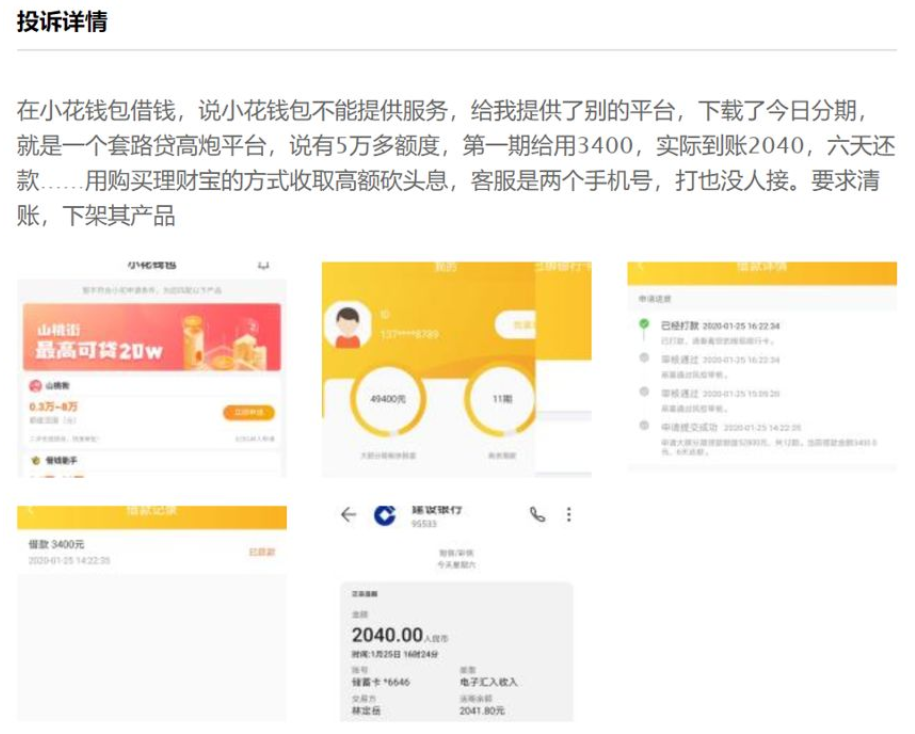Click the 已经打款 2020-01-25 status line
This screenshot has width=915, height=734.
(720, 326)
